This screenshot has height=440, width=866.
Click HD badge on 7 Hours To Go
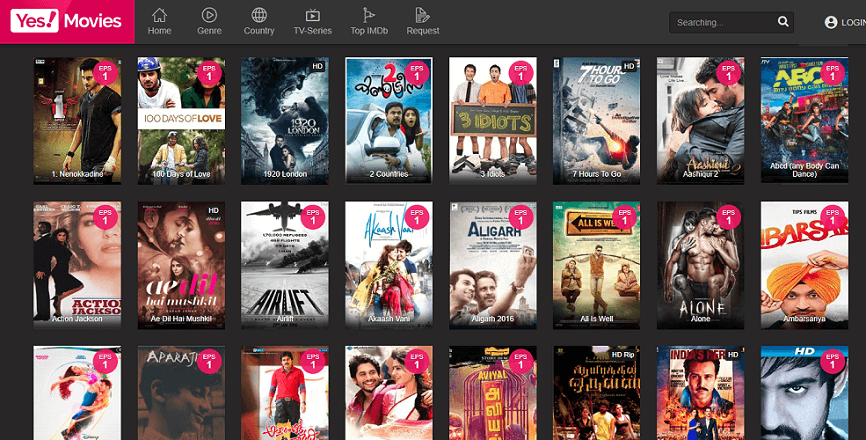pos(629,66)
